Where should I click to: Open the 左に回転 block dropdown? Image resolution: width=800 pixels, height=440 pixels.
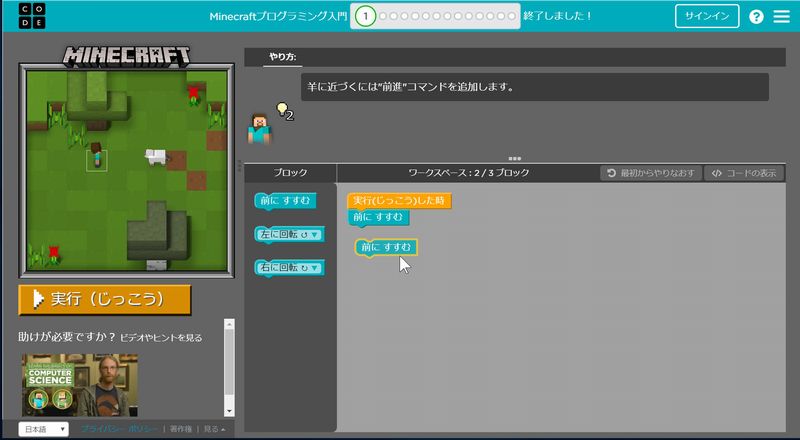[x=314, y=235]
